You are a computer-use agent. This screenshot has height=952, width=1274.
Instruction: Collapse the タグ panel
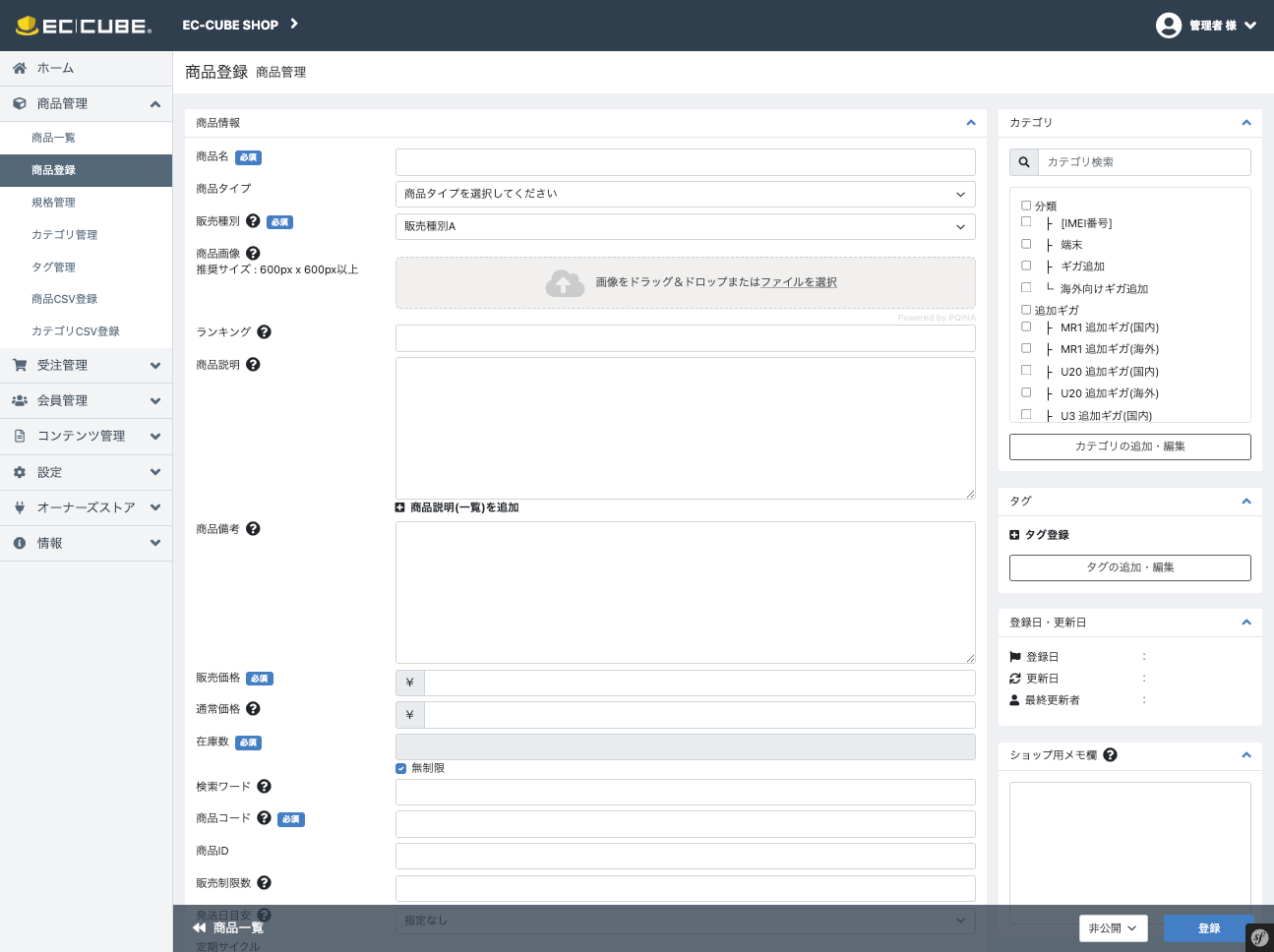pyautogui.click(x=1246, y=502)
